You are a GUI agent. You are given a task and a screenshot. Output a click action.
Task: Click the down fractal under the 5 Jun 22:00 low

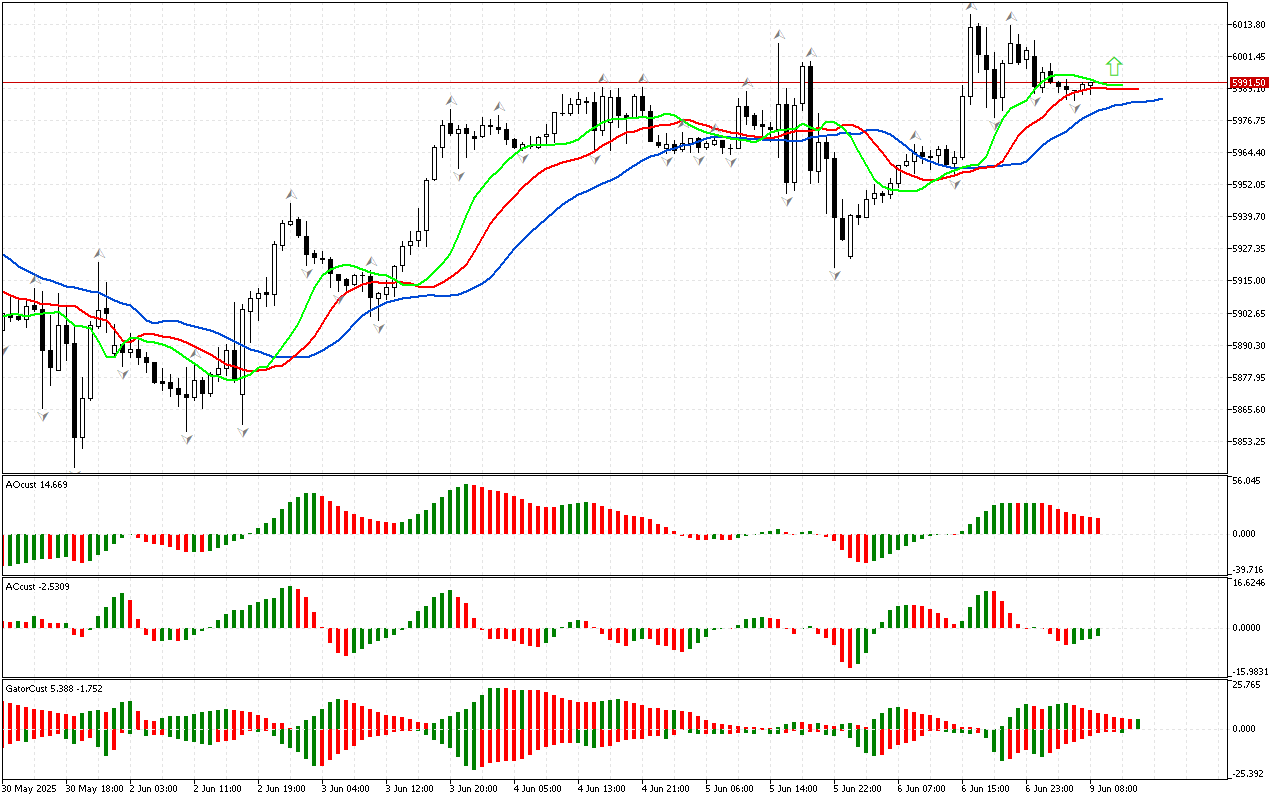(x=835, y=273)
